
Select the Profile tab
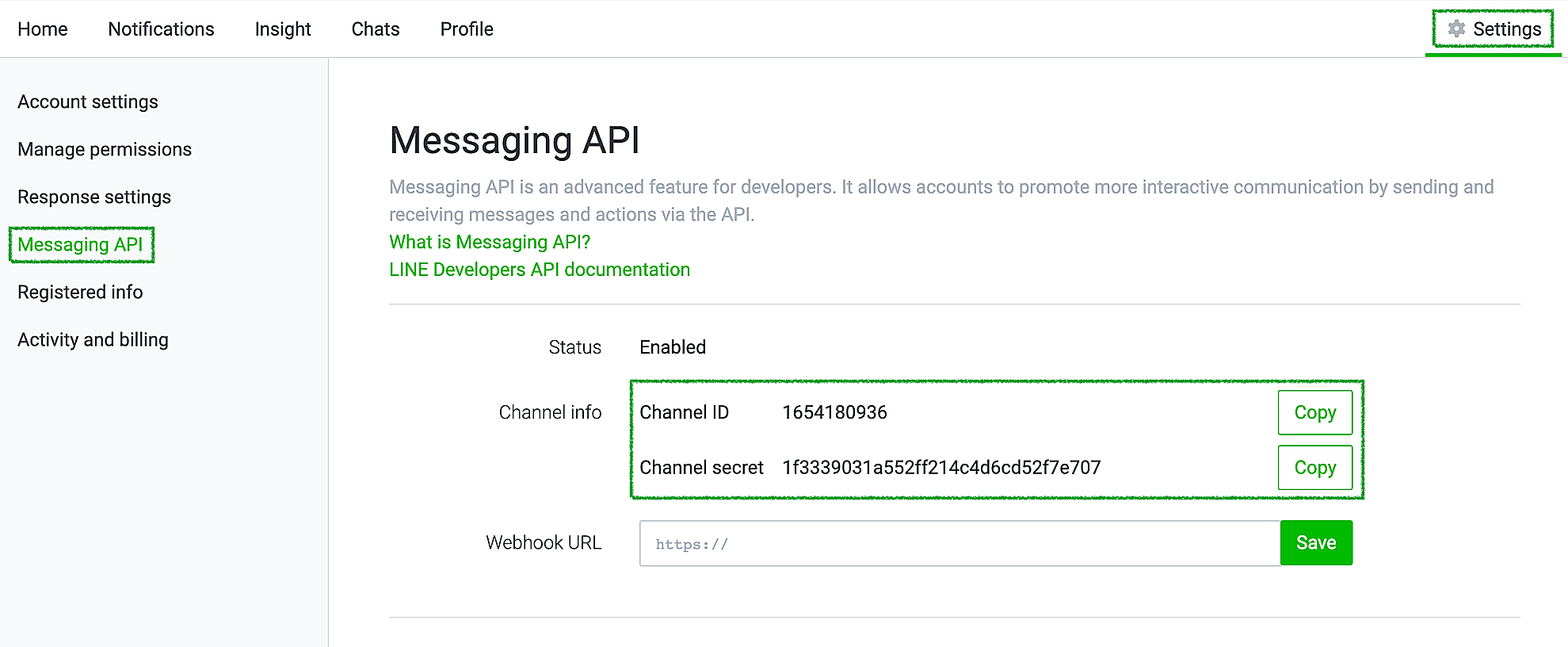[x=467, y=29]
